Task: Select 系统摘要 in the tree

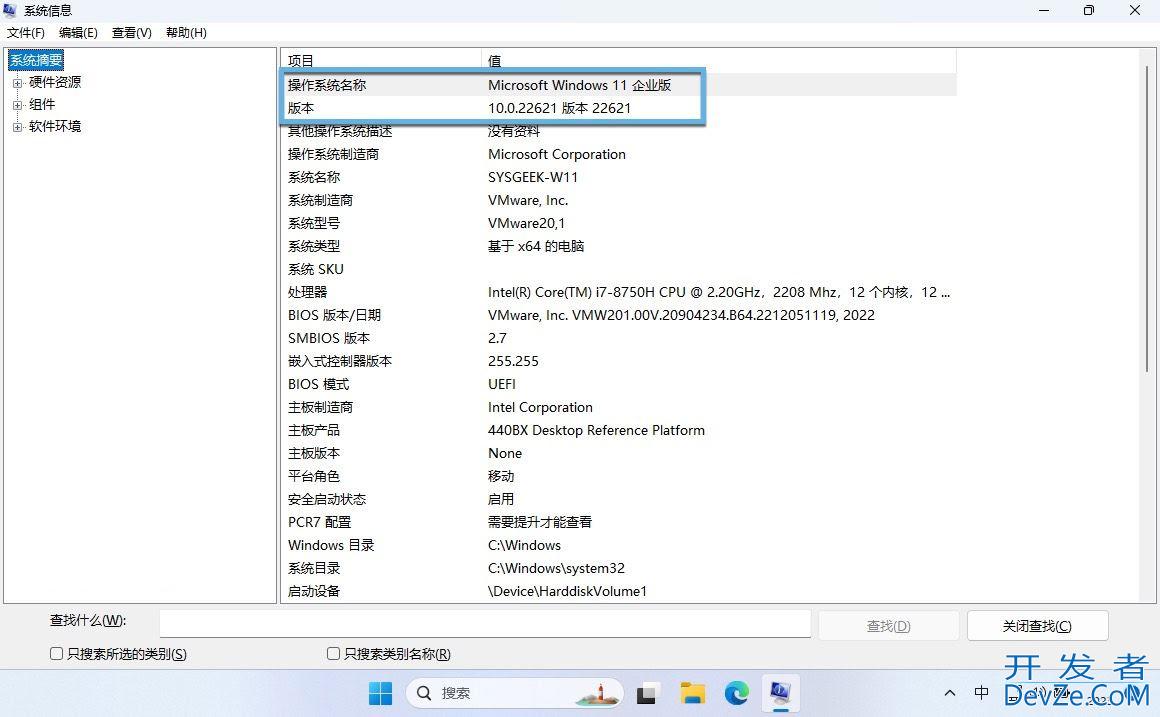Action: (x=36, y=60)
